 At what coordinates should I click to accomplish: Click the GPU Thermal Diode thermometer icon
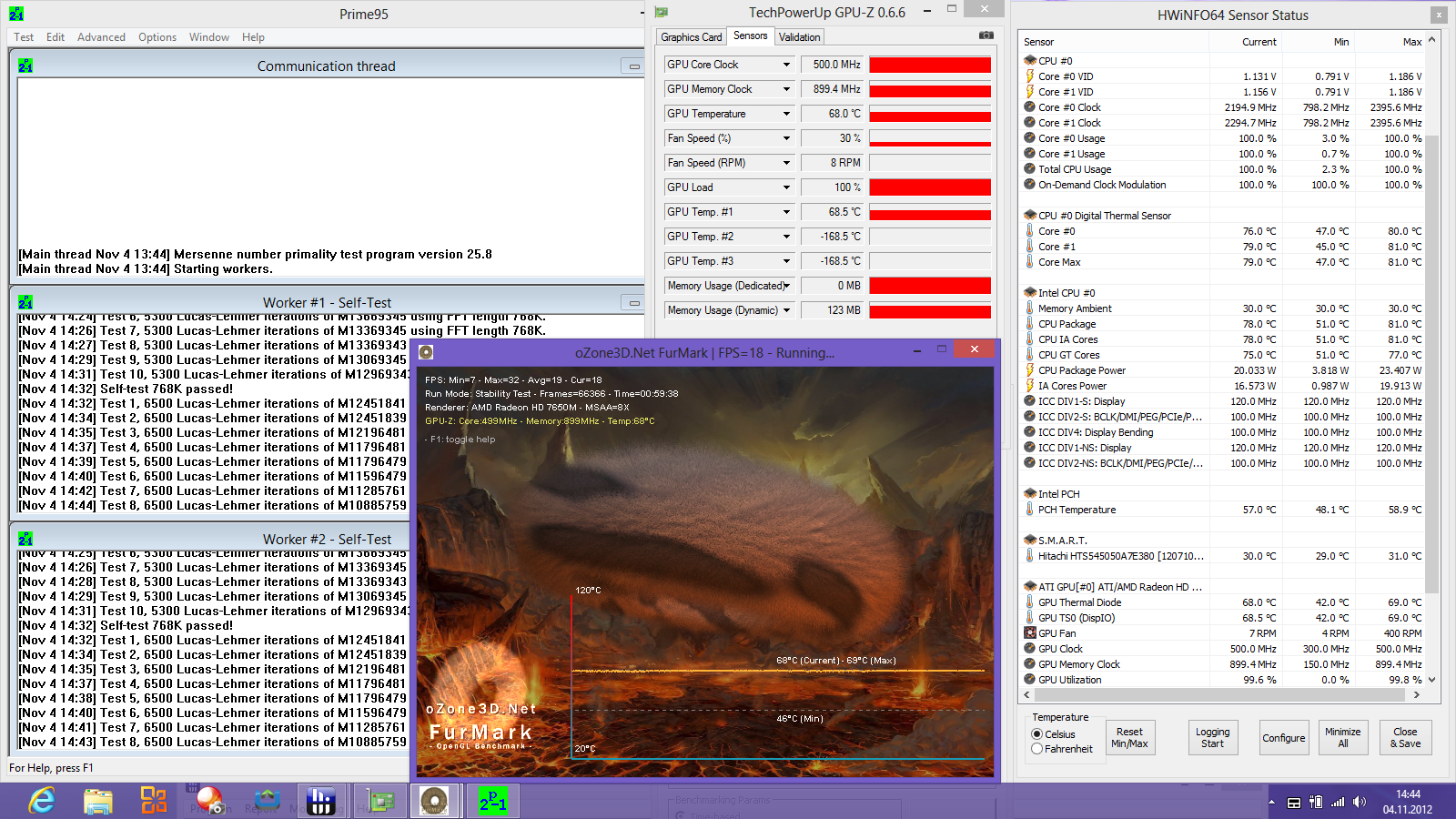coord(1030,602)
